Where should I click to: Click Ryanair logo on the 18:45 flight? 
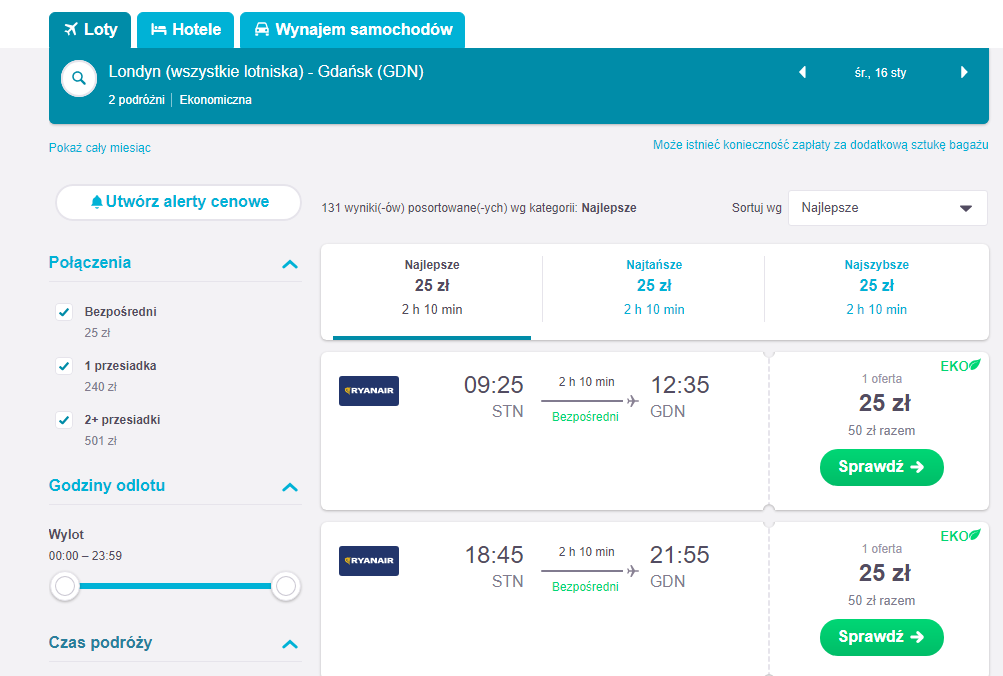click(369, 561)
